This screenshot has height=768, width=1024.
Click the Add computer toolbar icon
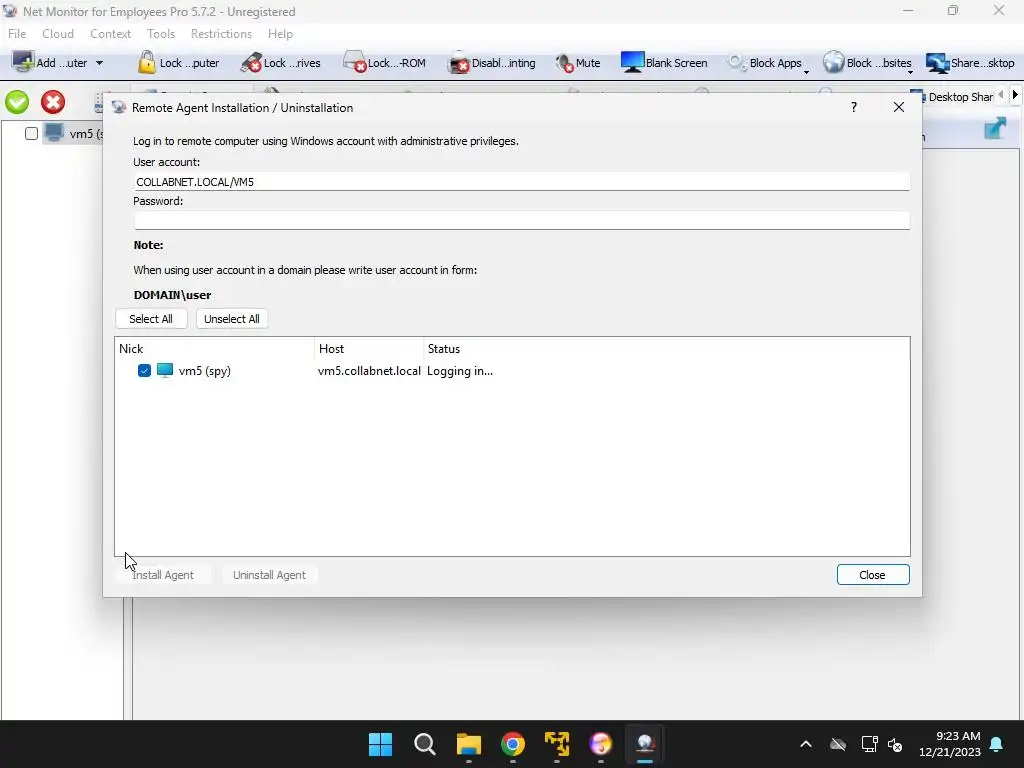pyautogui.click(x=23, y=63)
